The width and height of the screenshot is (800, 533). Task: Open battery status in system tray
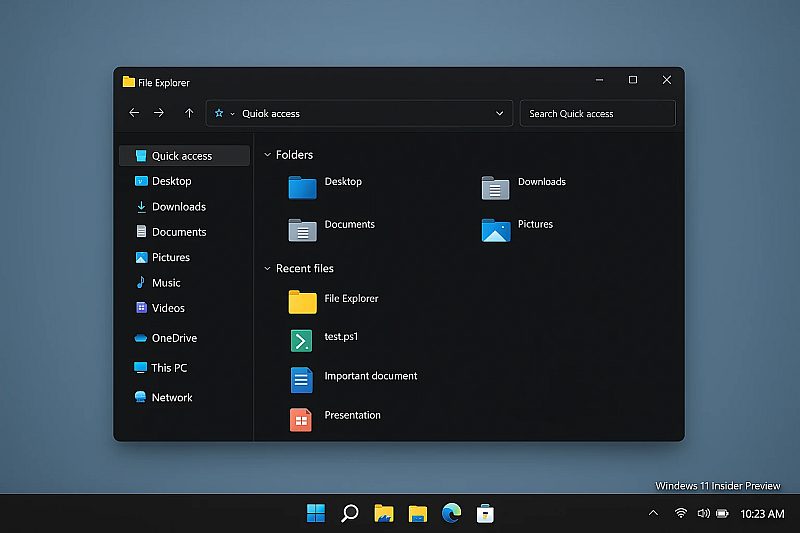click(x=722, y=514)
